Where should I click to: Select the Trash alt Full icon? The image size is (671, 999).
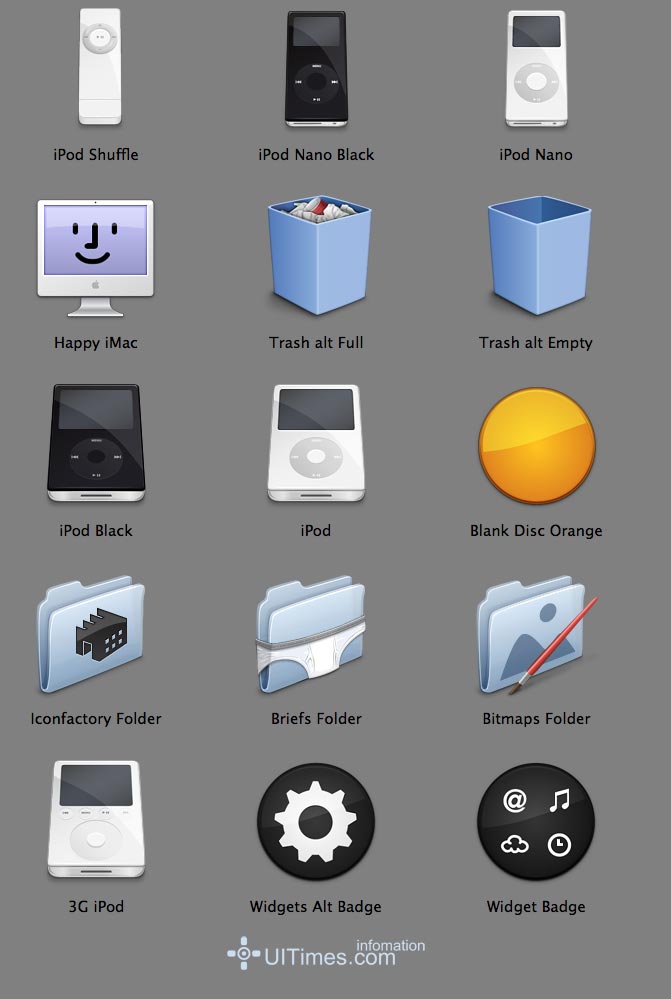pos(319,255)
